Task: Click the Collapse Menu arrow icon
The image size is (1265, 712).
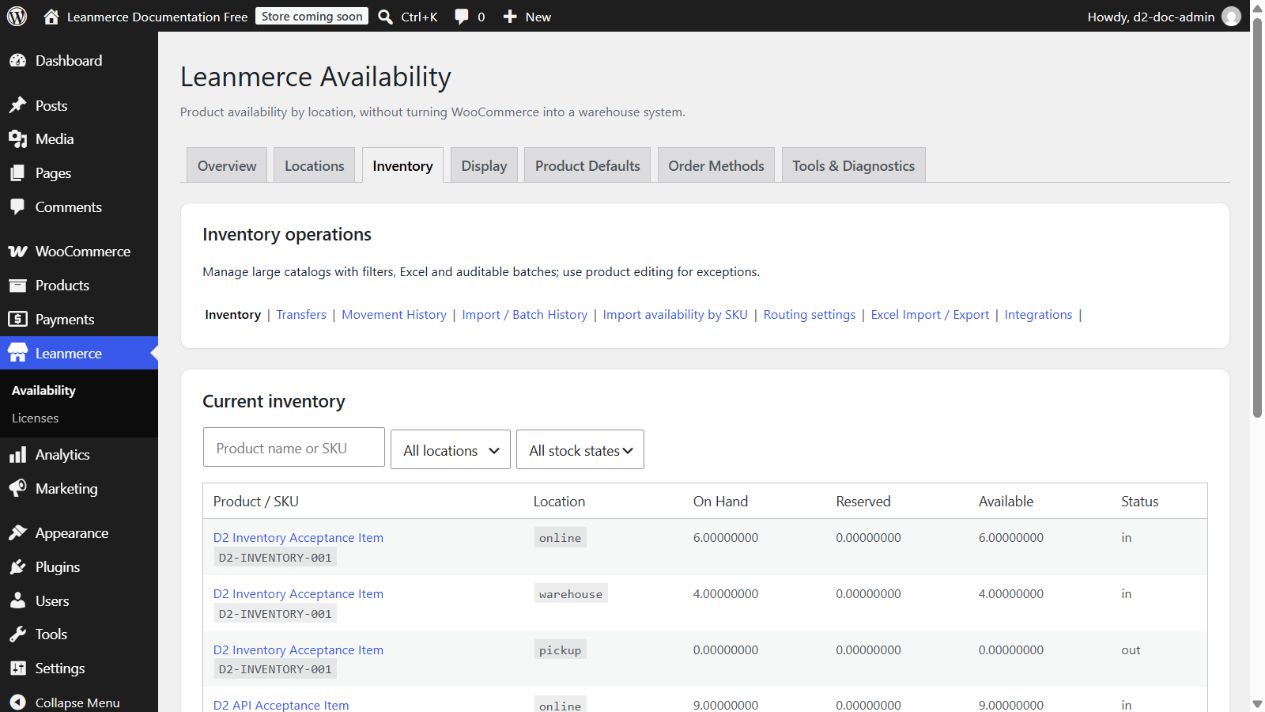Action: [17, 702]
